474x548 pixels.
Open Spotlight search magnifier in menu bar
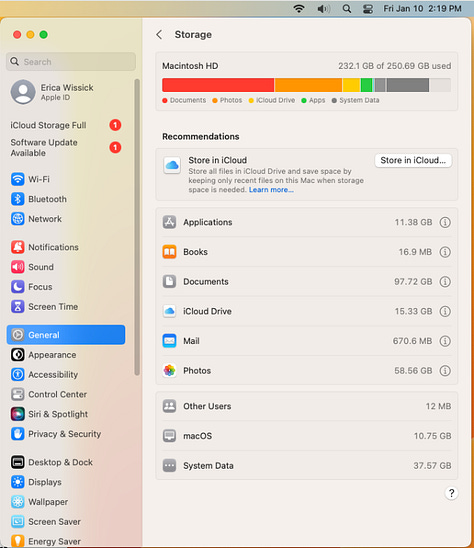[346, 8]
